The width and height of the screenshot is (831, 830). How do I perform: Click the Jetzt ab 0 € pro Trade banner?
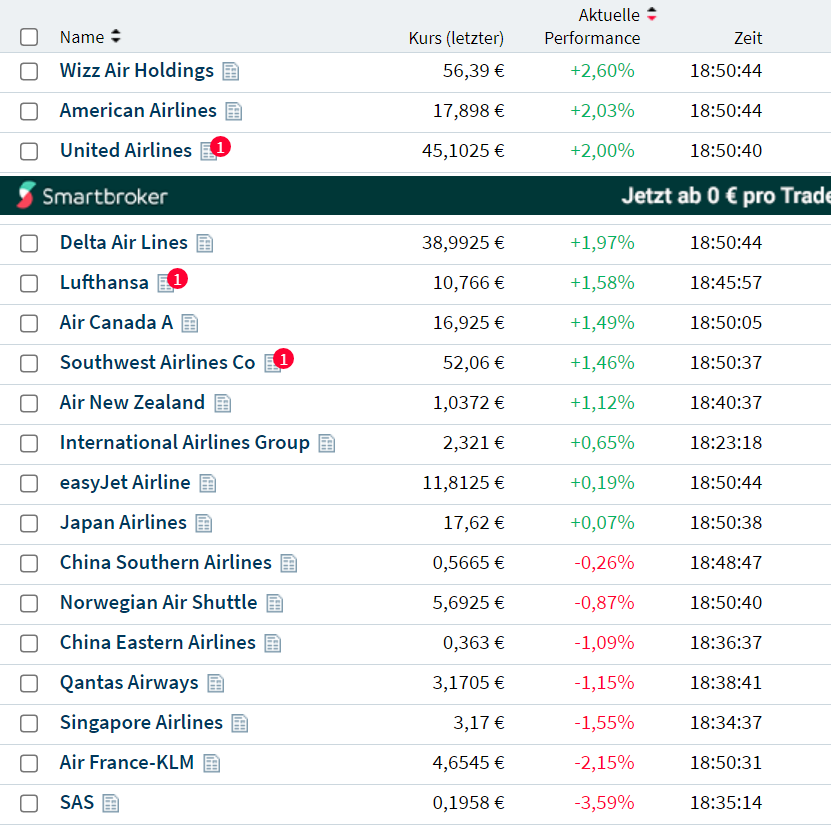pyautogui.click(x=725, y=196)
